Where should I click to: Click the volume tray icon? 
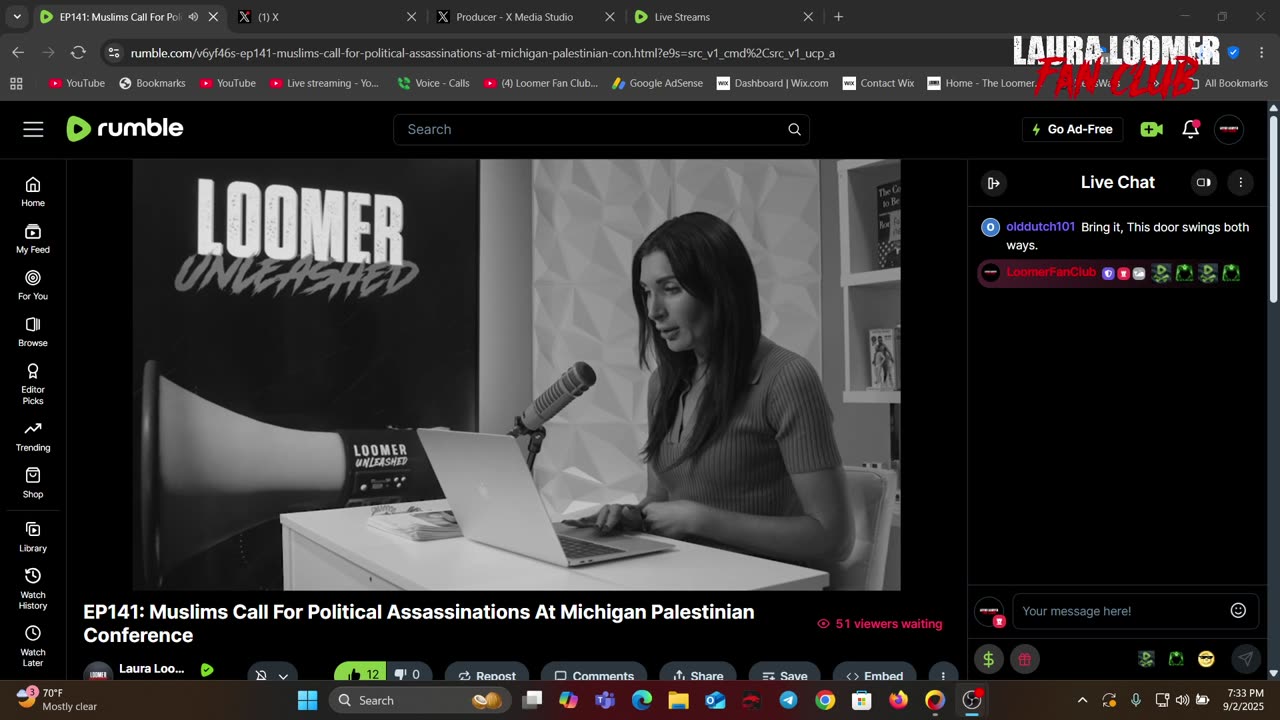pyautogui.click(x=1182, y=700)
